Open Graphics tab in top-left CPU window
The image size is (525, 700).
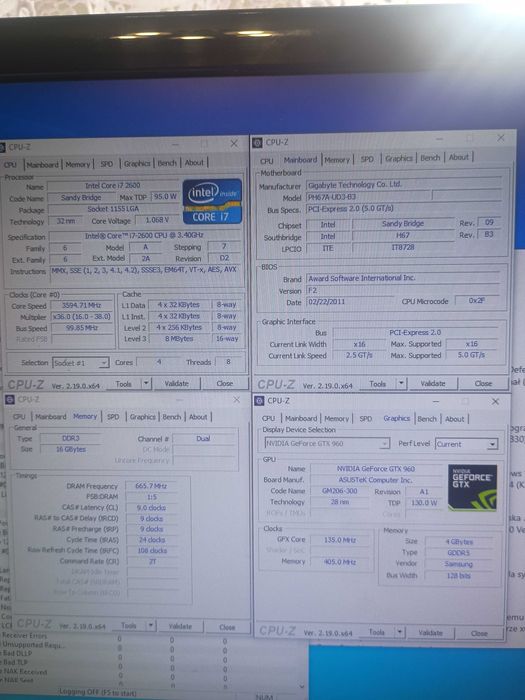click(137, 163)
